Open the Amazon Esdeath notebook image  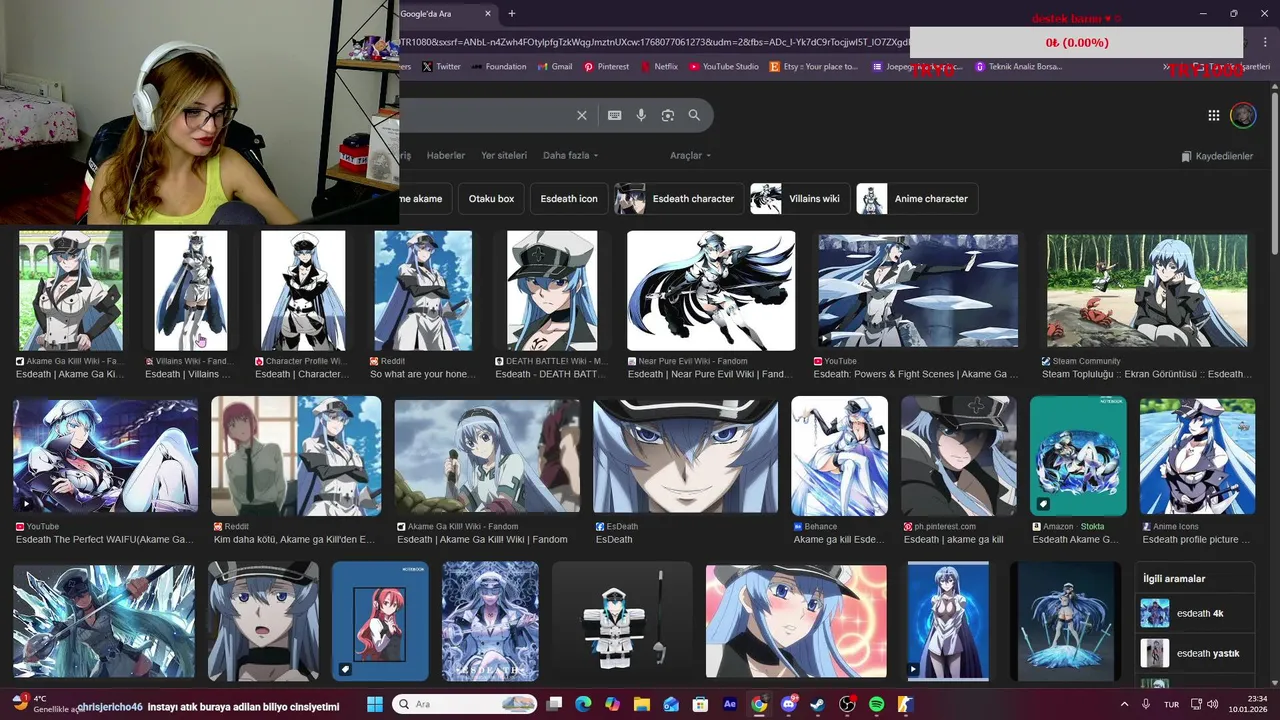tap(1078, 456)
